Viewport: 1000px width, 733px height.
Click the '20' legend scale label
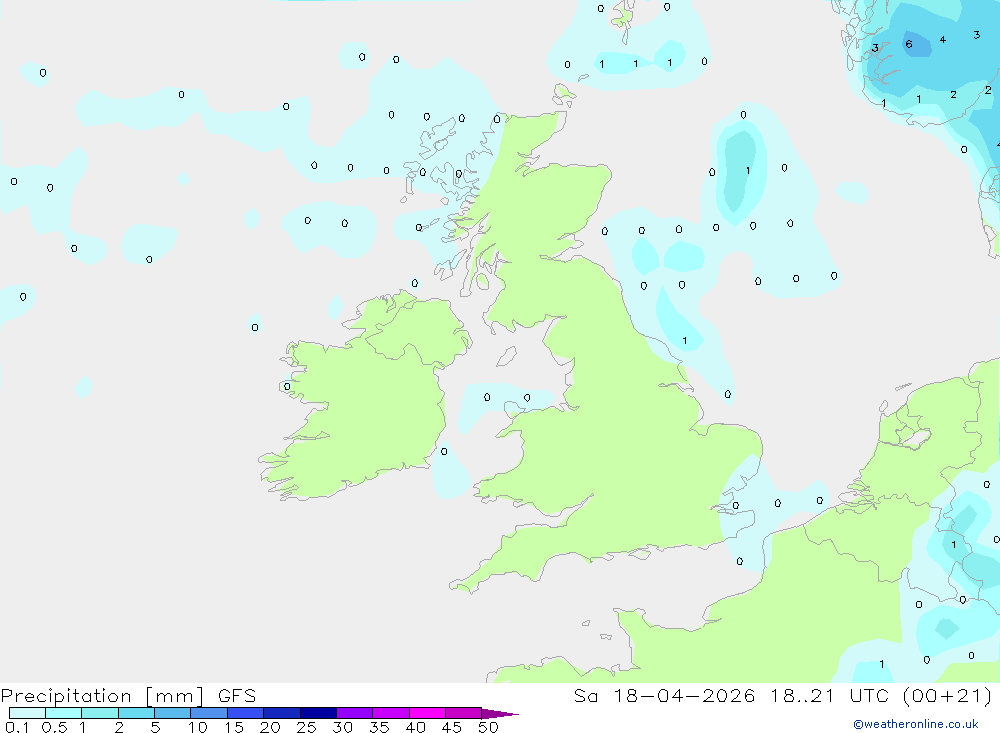270,727
